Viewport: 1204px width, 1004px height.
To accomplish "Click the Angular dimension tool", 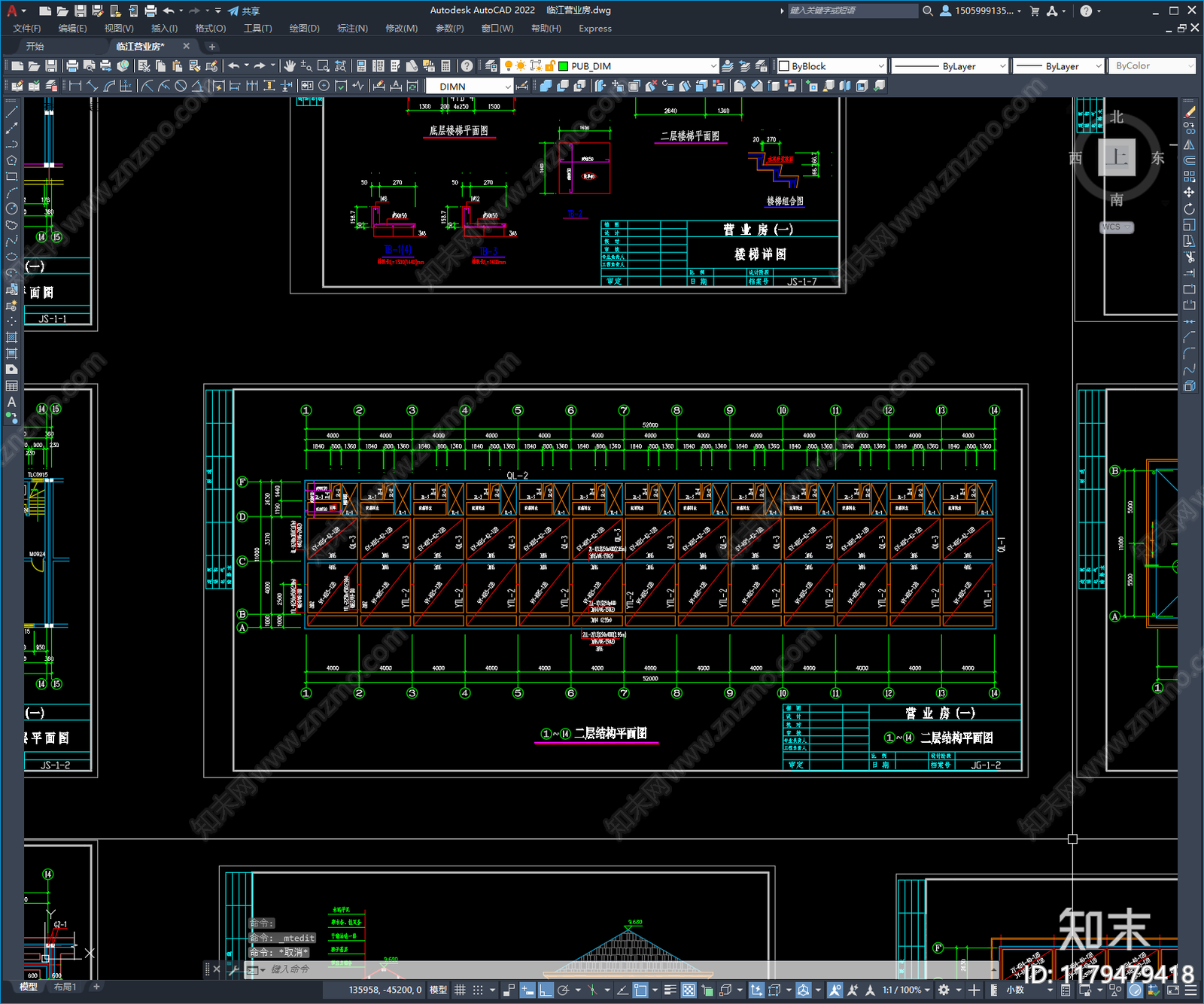I will pos(197,86).
